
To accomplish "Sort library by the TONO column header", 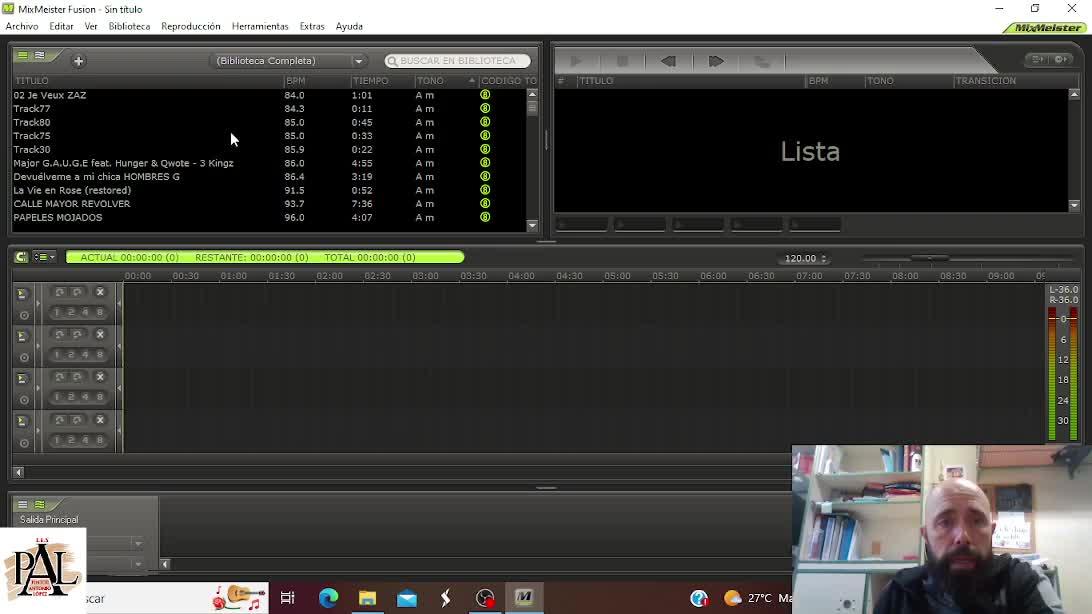I will point(431,81).
